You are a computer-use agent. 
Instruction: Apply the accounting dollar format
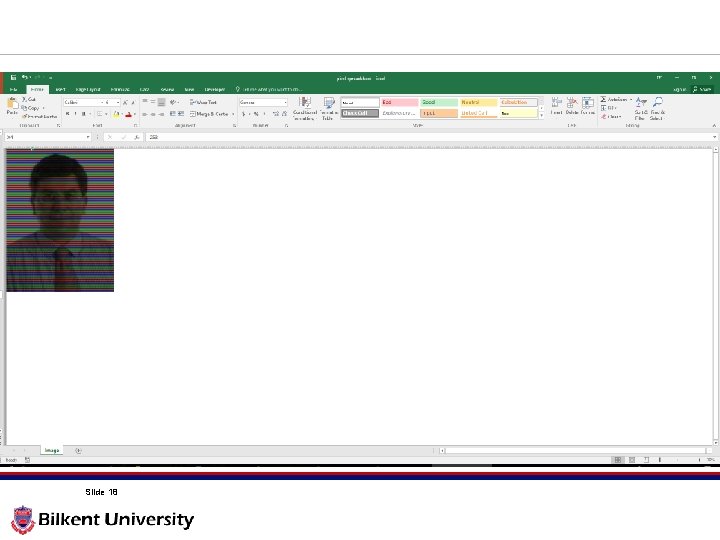click(243, 114)
